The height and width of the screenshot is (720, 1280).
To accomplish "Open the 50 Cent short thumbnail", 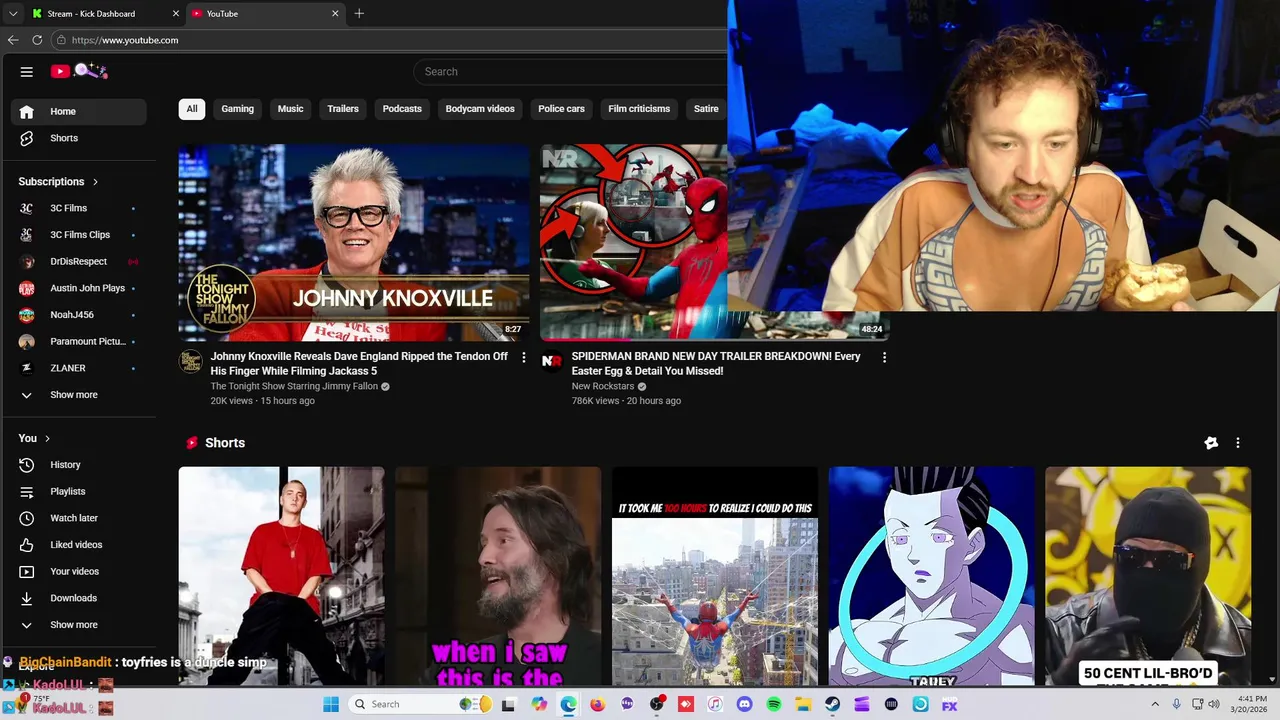I will click(x=1148, y=576).
